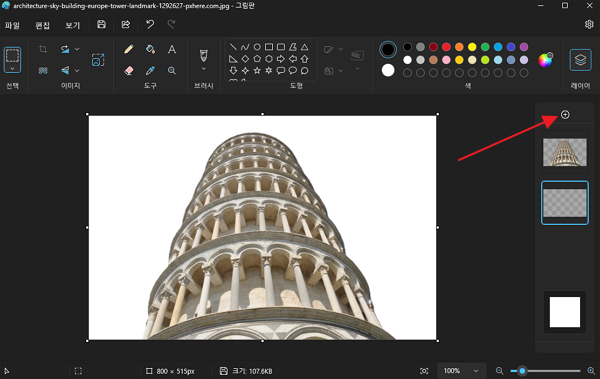Click the Share icon
Screen dimensions: 600x379
pos(126,25)
